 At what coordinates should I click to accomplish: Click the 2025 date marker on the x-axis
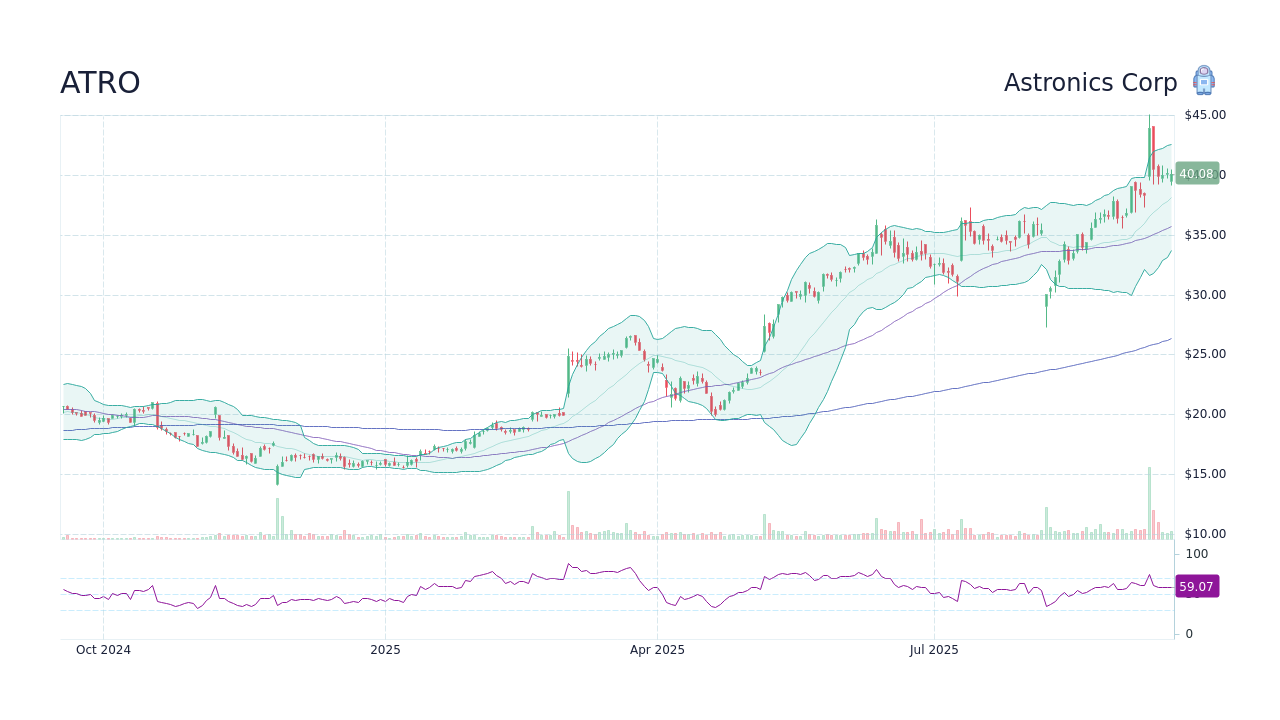coord(385,649)
